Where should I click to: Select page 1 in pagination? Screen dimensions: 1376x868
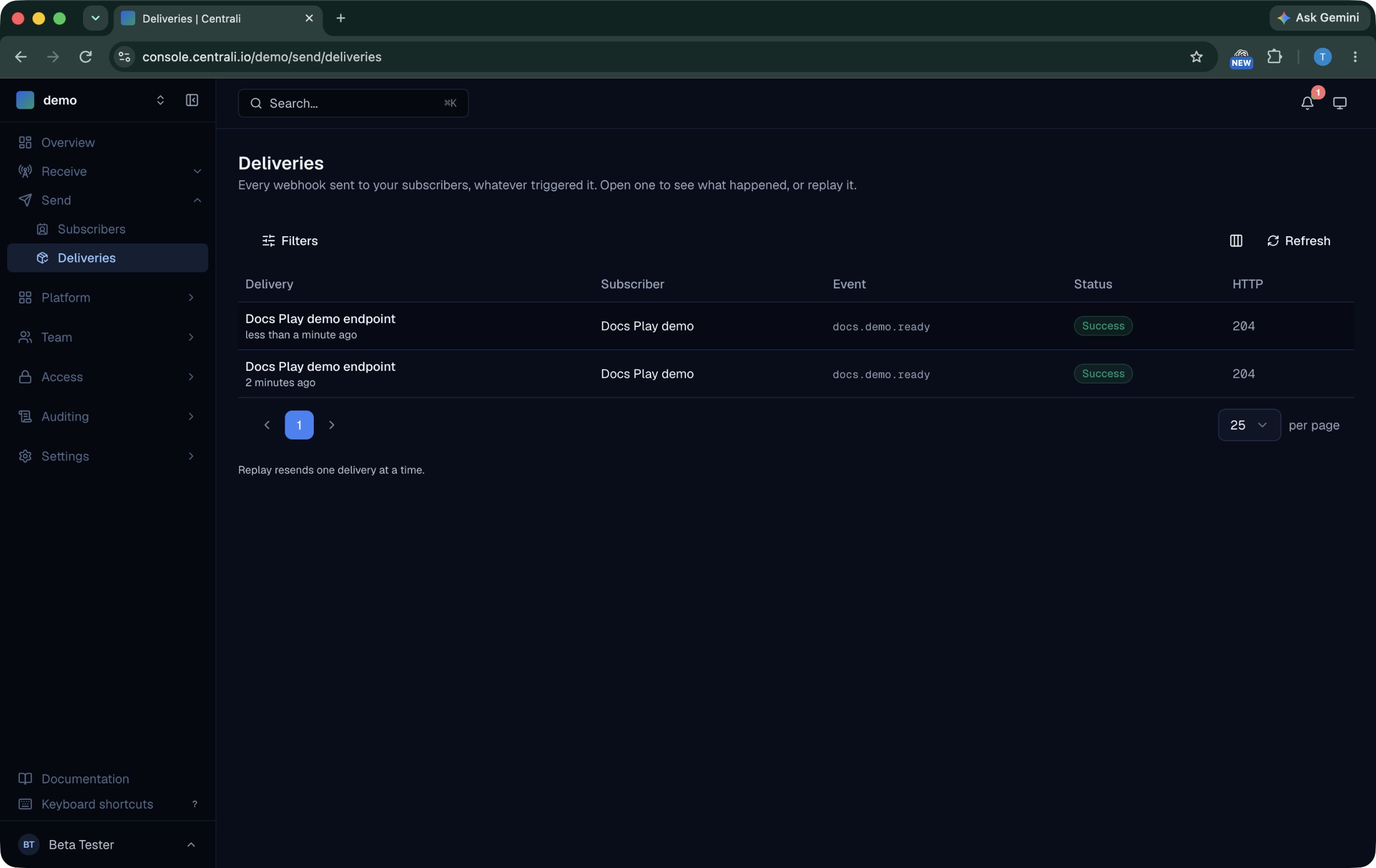299,425
